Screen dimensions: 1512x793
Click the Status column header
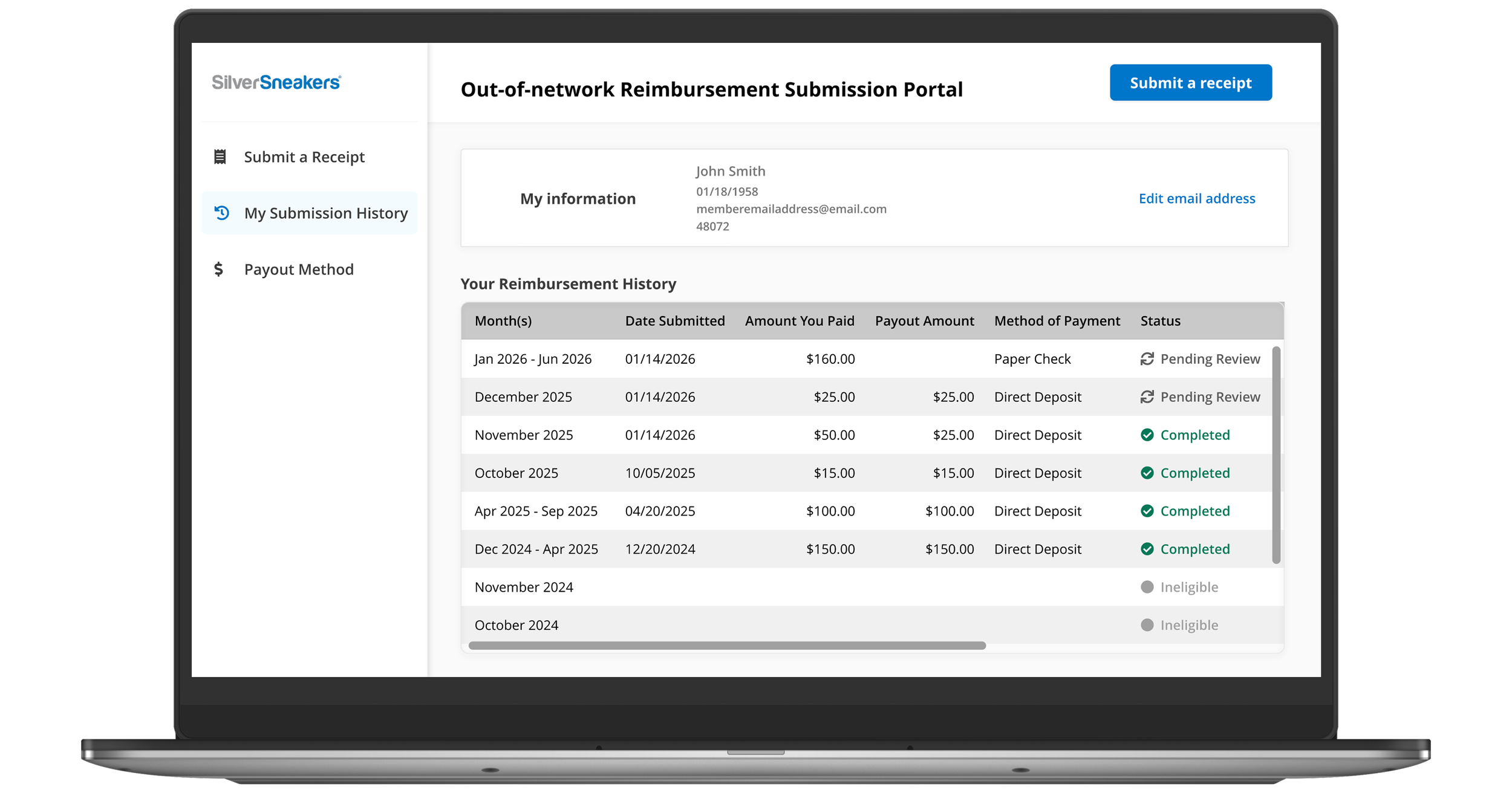point(1160,321)
